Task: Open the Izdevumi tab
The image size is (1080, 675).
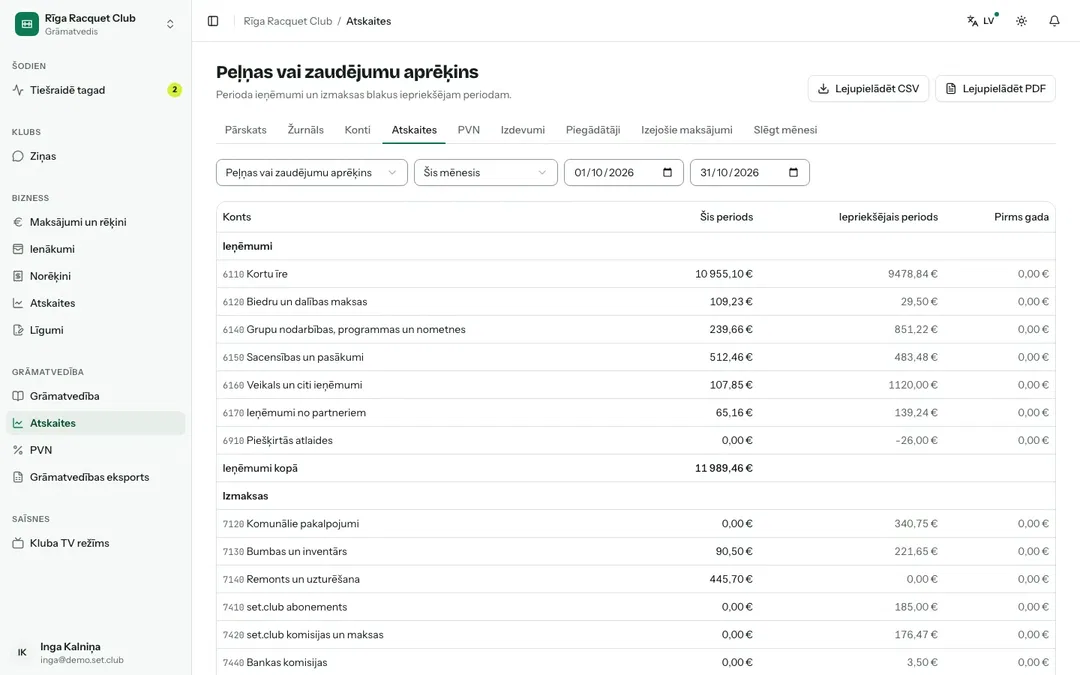Action: [523, 130]
